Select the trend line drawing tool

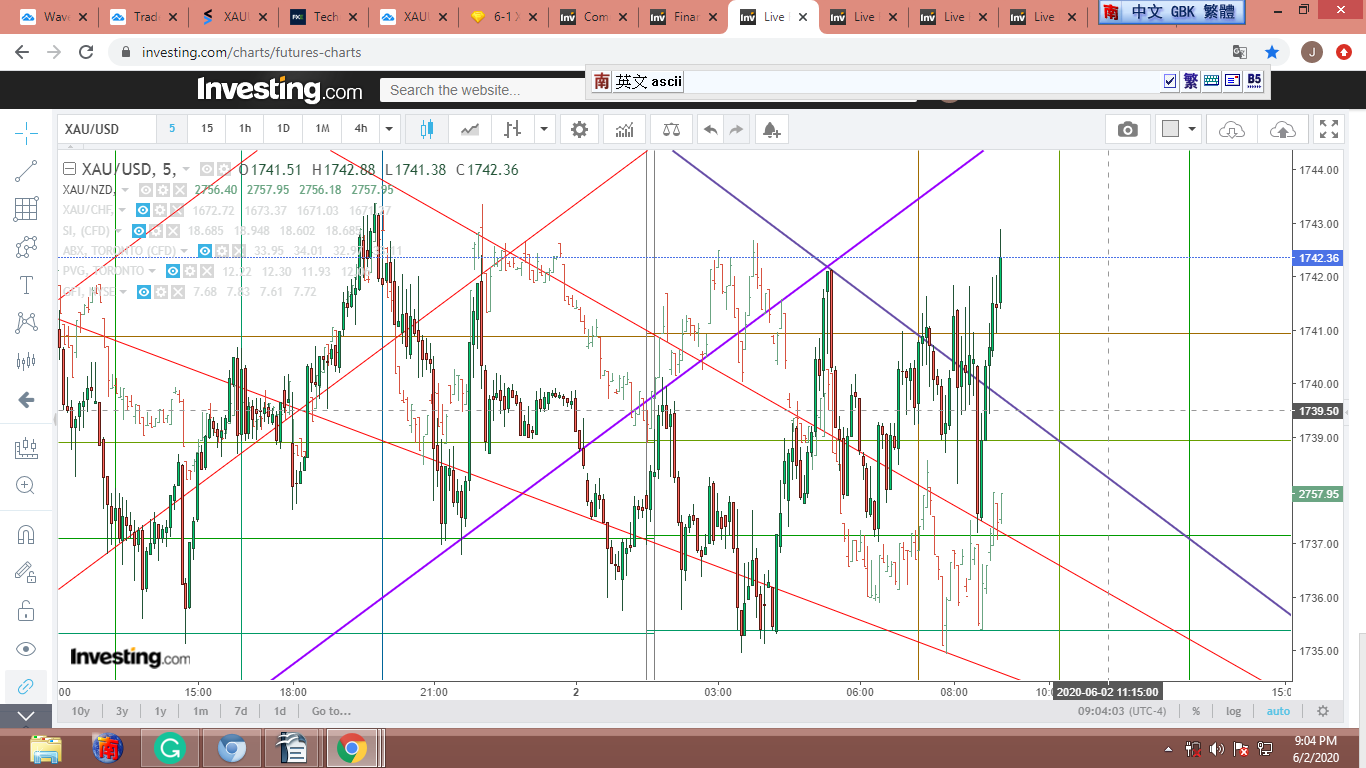pyautogui.click(x=26, y=171)
